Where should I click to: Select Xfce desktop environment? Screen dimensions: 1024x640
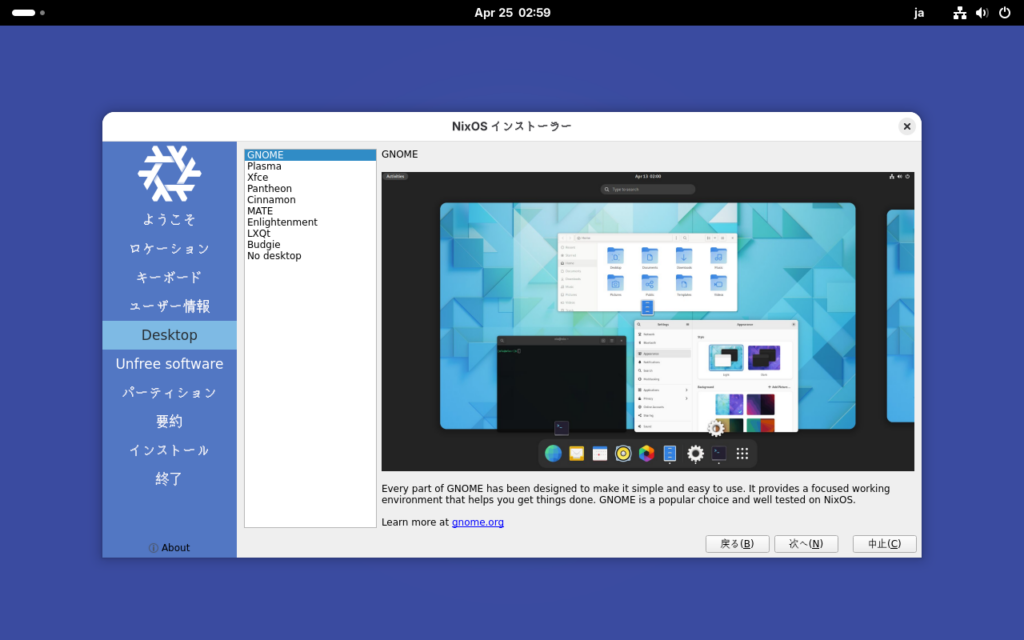[x=258, y=178]
